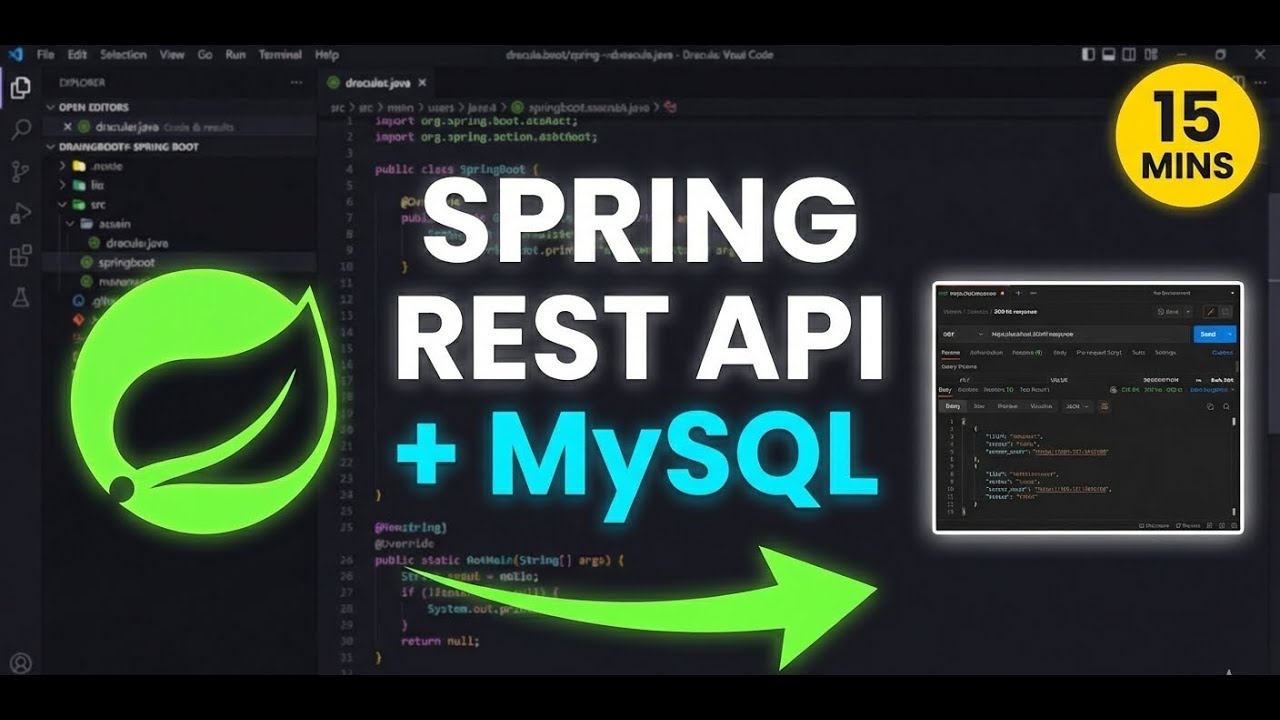The width and height of the screenshot is (1280, 720).
Task: Click the Postman search response icon
Action: 1226,406
